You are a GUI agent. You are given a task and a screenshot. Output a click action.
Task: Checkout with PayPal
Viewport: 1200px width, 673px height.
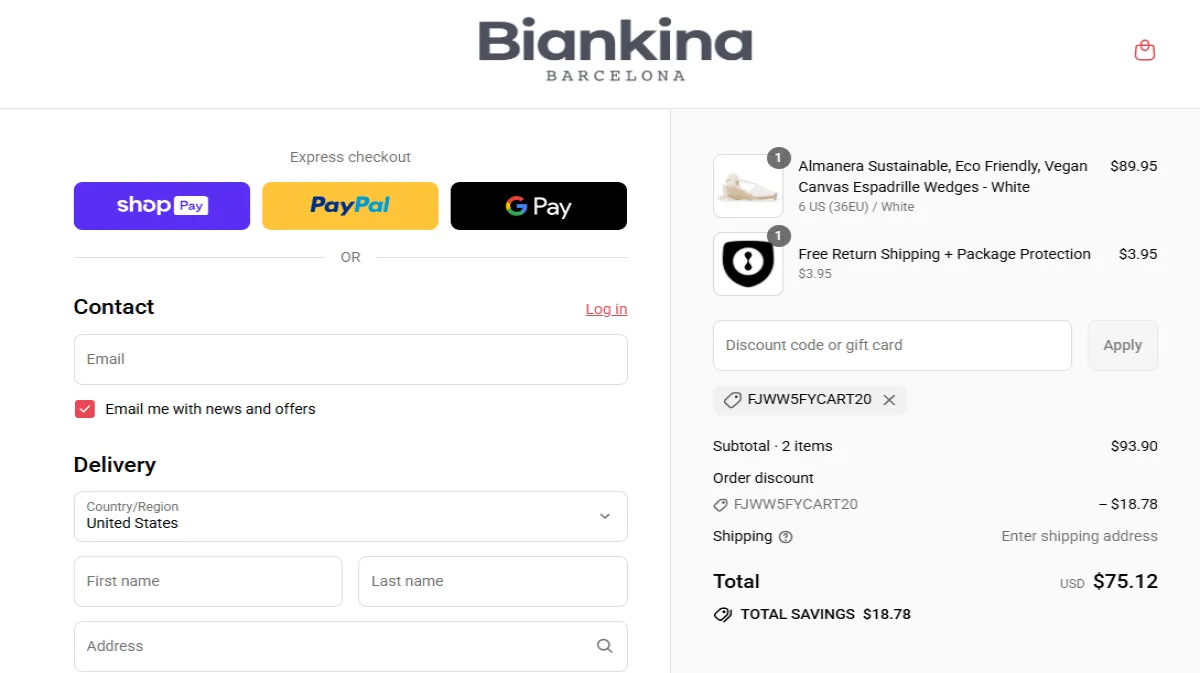pyautogui.click(x=349, y=205)
